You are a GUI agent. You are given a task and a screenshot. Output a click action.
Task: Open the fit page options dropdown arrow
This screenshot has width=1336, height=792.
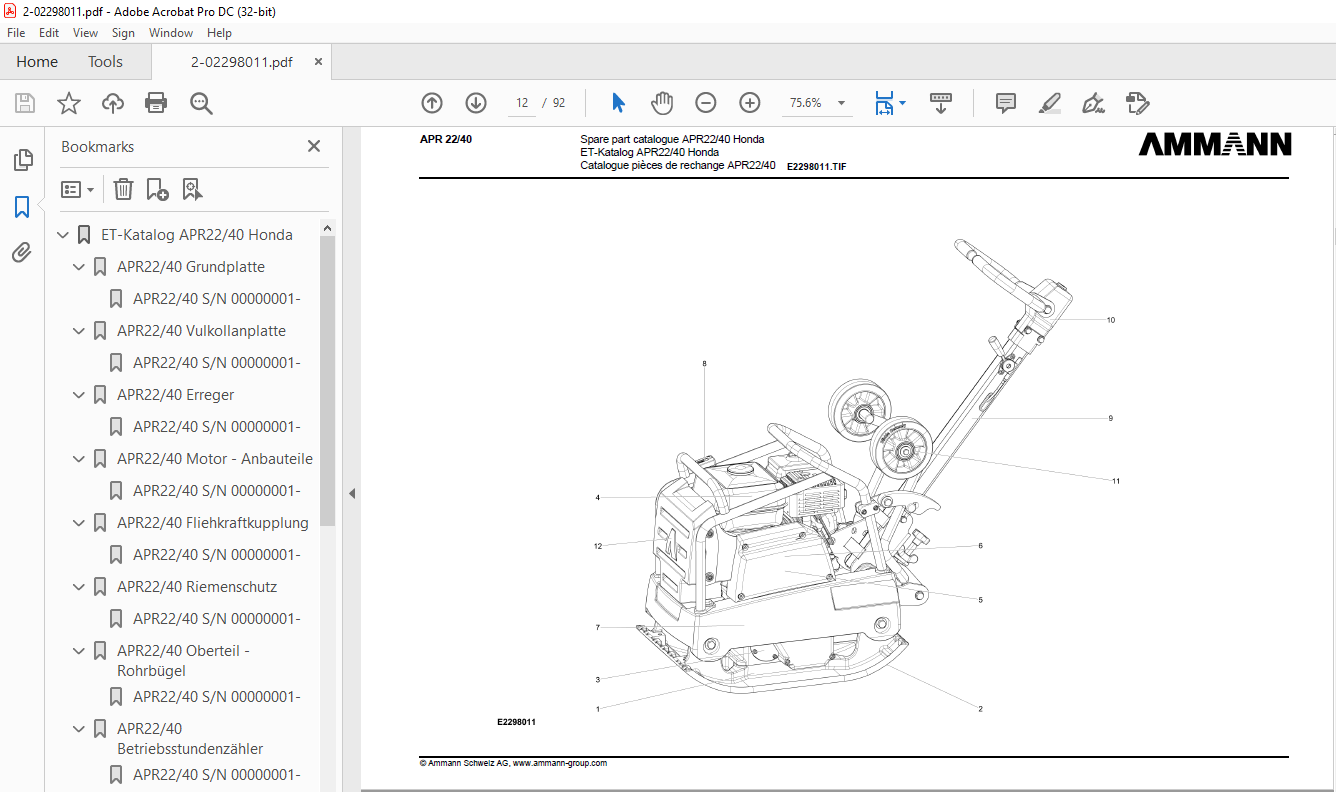[x=903, y=103]
